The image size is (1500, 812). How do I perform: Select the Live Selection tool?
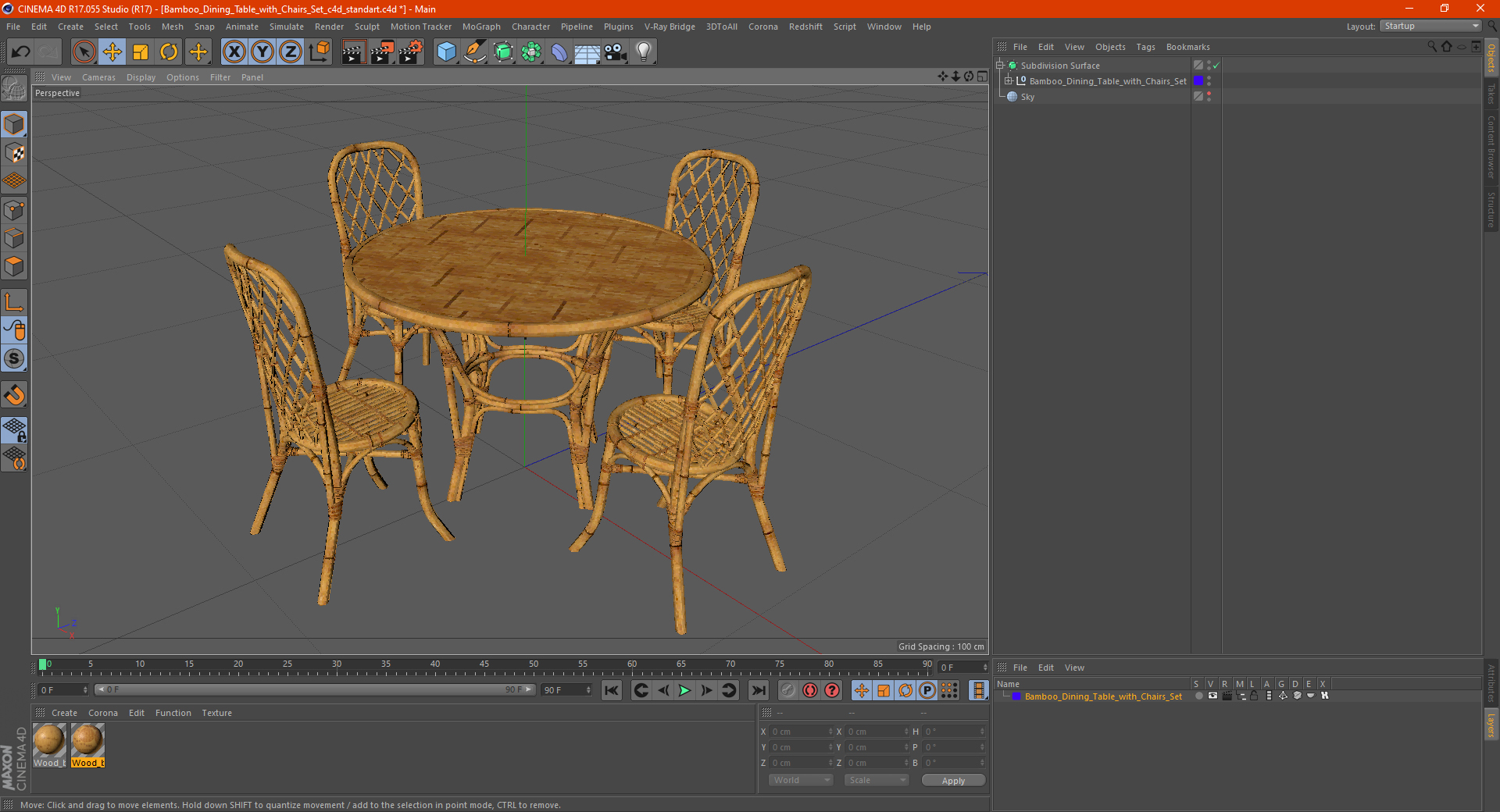(x=84, y=52)
